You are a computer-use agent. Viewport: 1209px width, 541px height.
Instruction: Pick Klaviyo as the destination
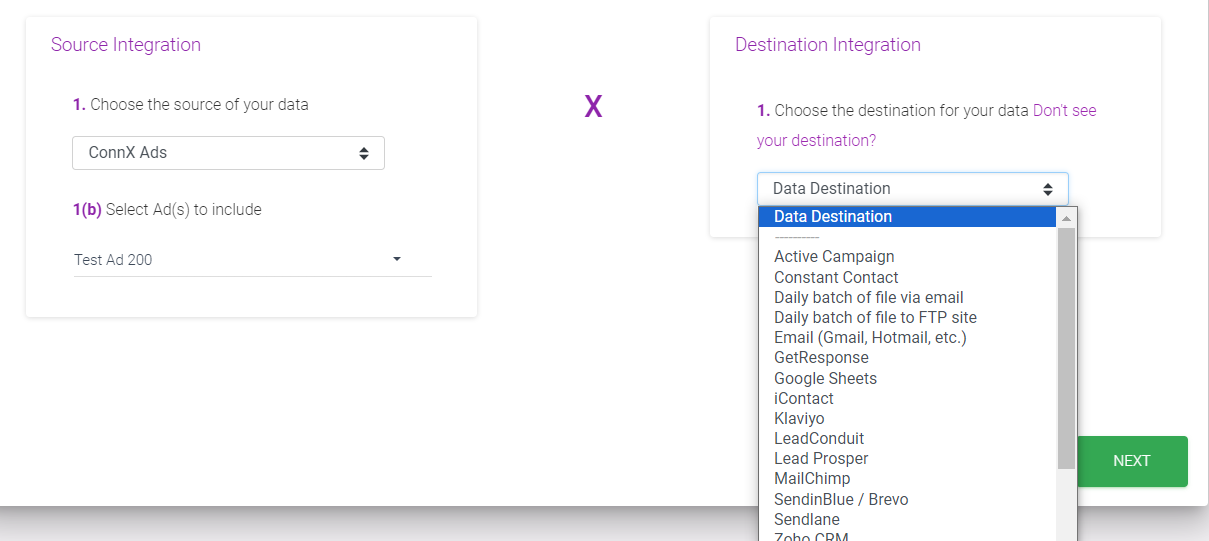(x=799, y=418)
